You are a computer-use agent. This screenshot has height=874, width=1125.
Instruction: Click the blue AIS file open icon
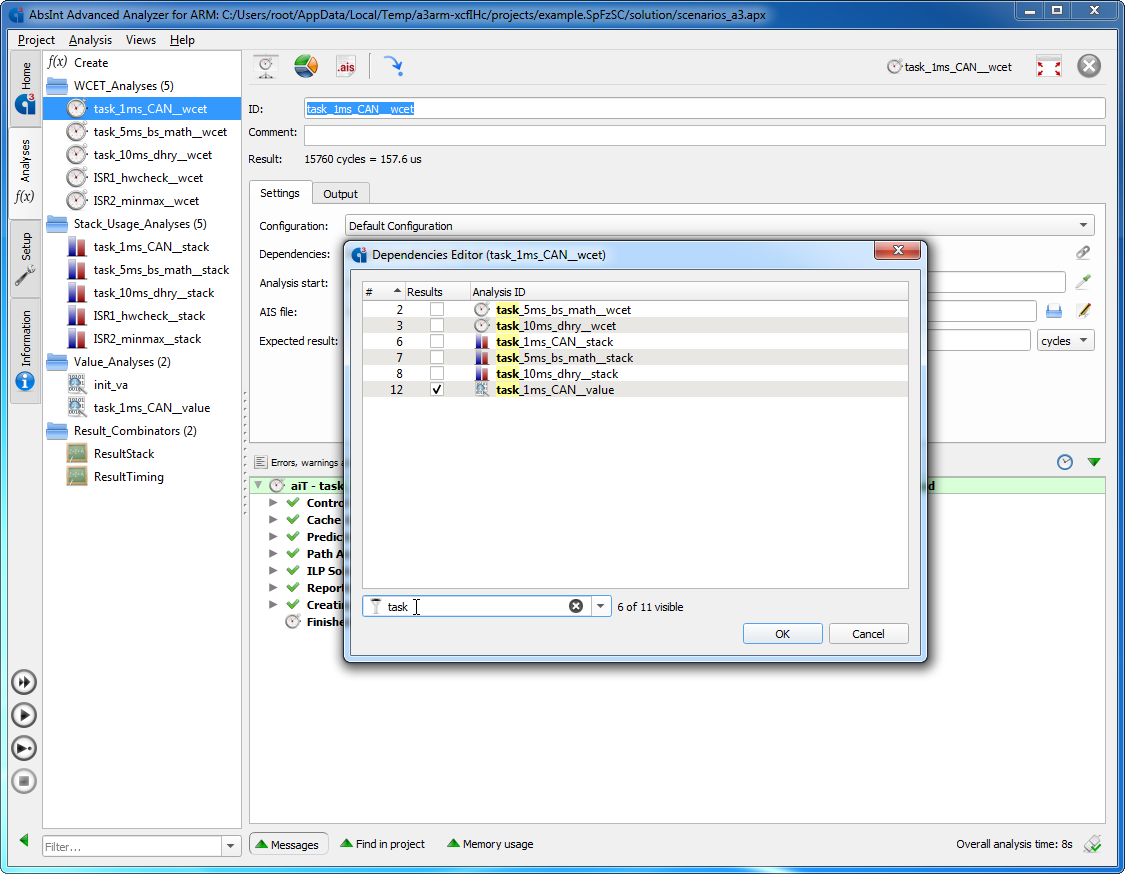click(1053, 311)
